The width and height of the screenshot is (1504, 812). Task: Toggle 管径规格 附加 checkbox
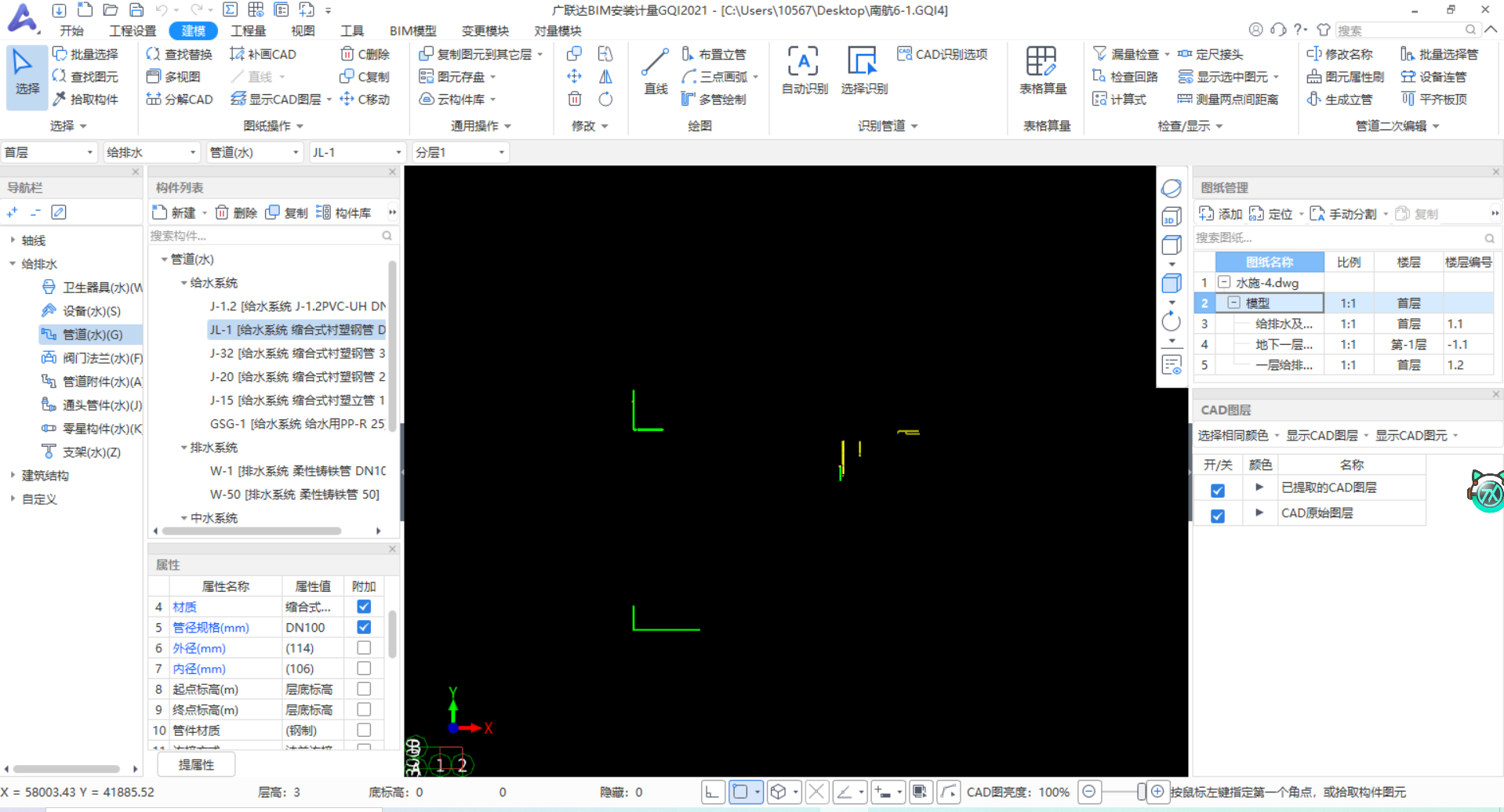[x=364, y=627]
